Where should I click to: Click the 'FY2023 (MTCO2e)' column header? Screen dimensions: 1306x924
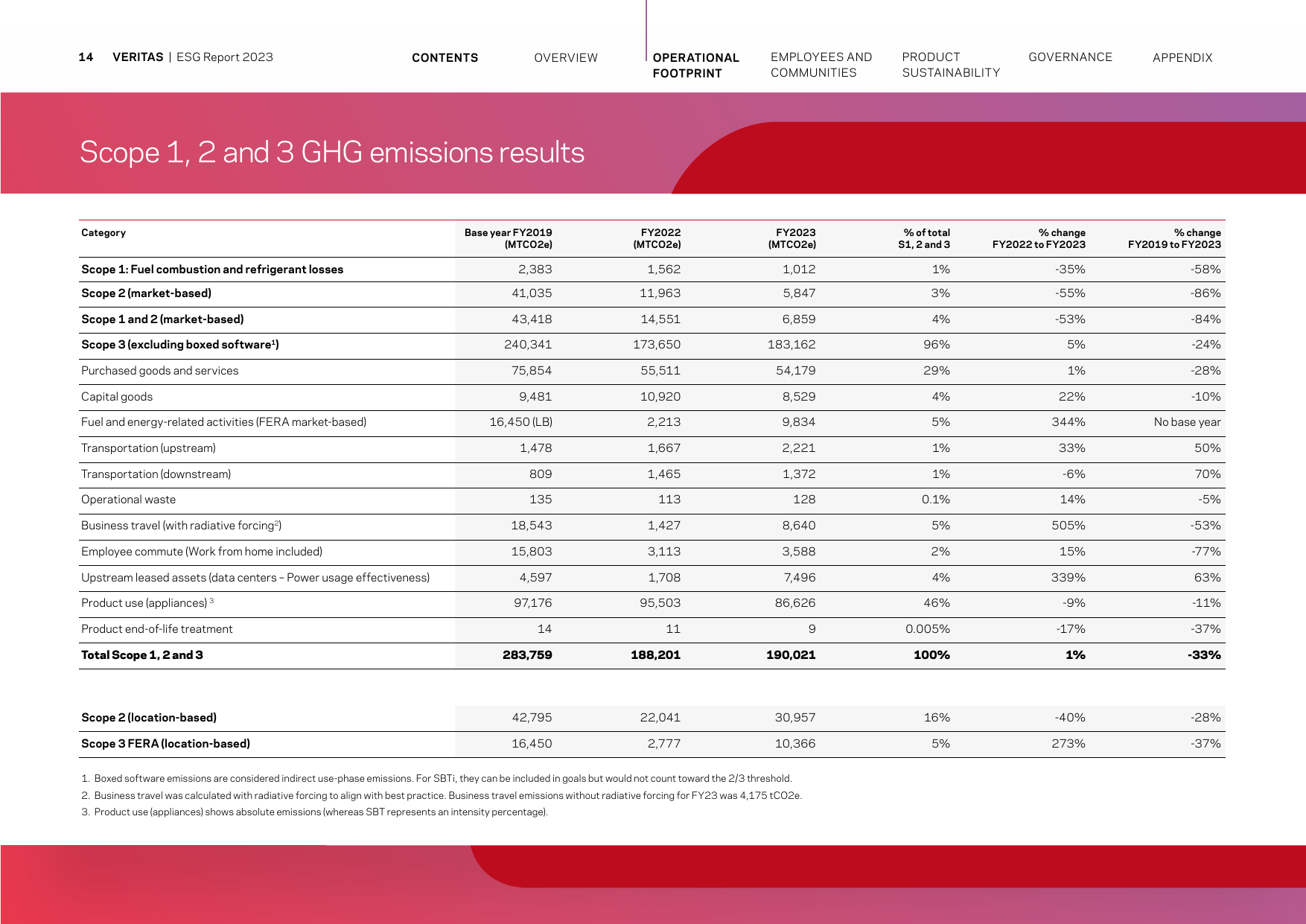pyautogui.click(x=792, y=238)
